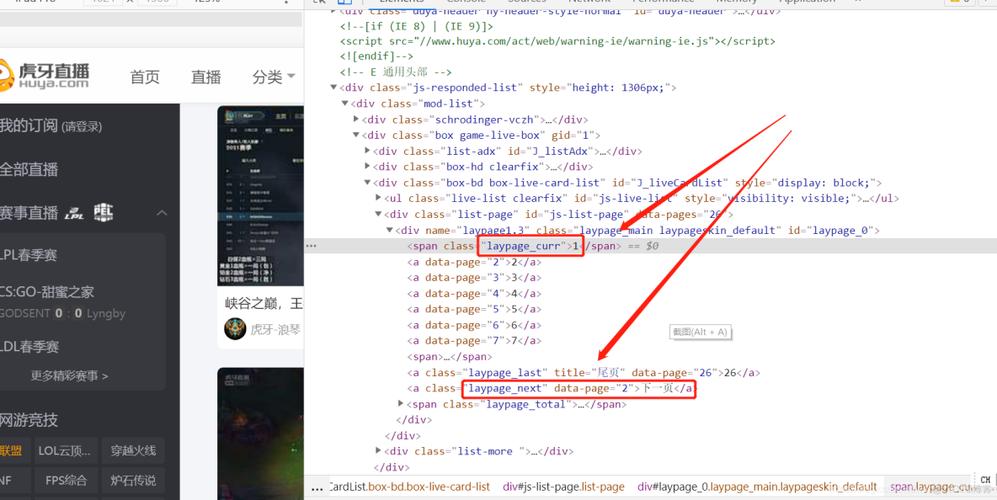This screenshot has width=997, height=500.
Task: Select the <a data-page="5">5</a> row
Action: pyautogui.click(x=474, y=309)
